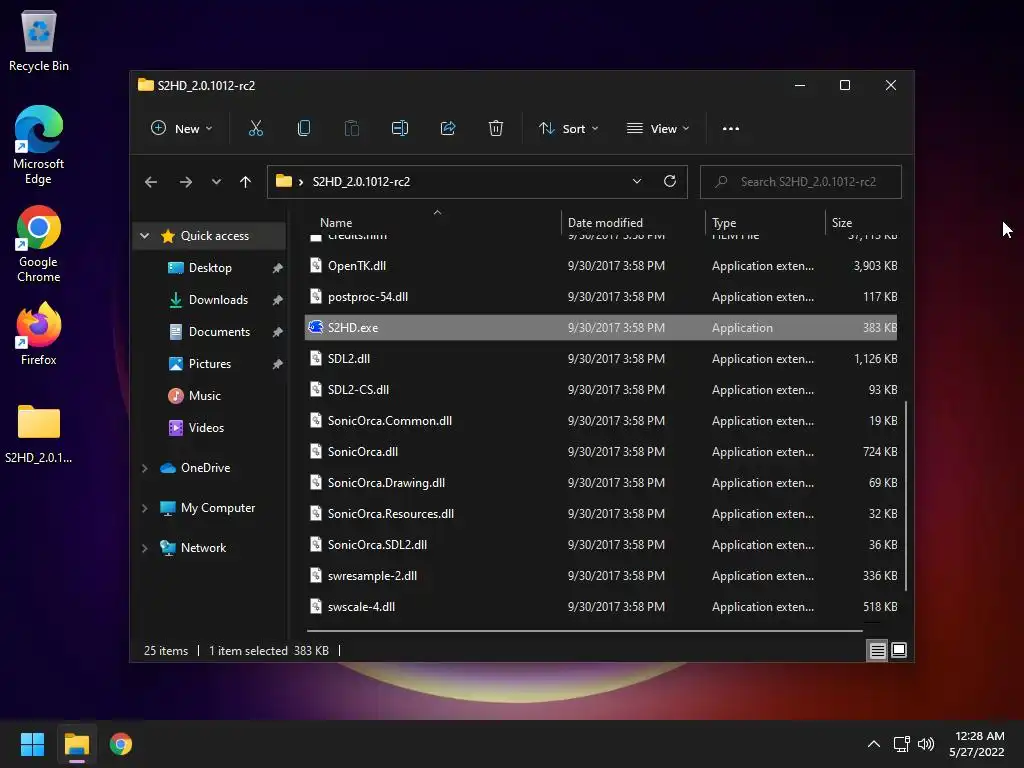Go forward with the right arrow
This screenshot has height=768, width=1024.
tap(185, 182)
